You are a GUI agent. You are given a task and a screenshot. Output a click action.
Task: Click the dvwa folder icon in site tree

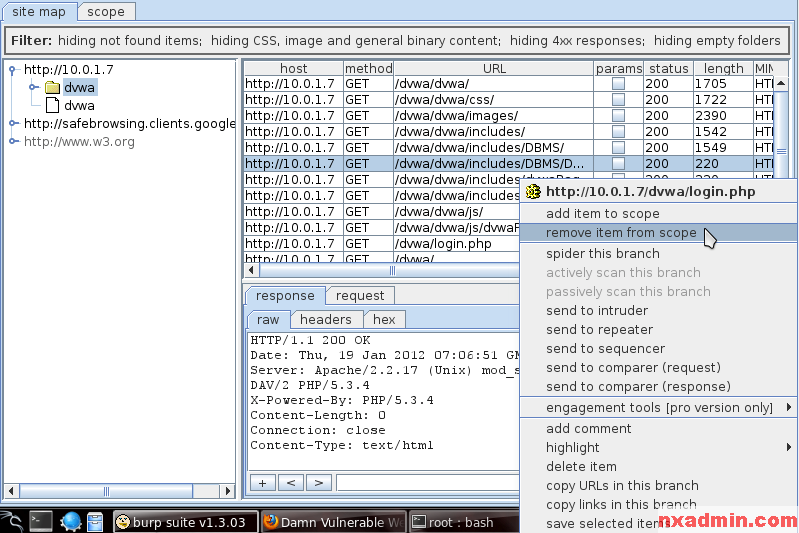point(52,88)
